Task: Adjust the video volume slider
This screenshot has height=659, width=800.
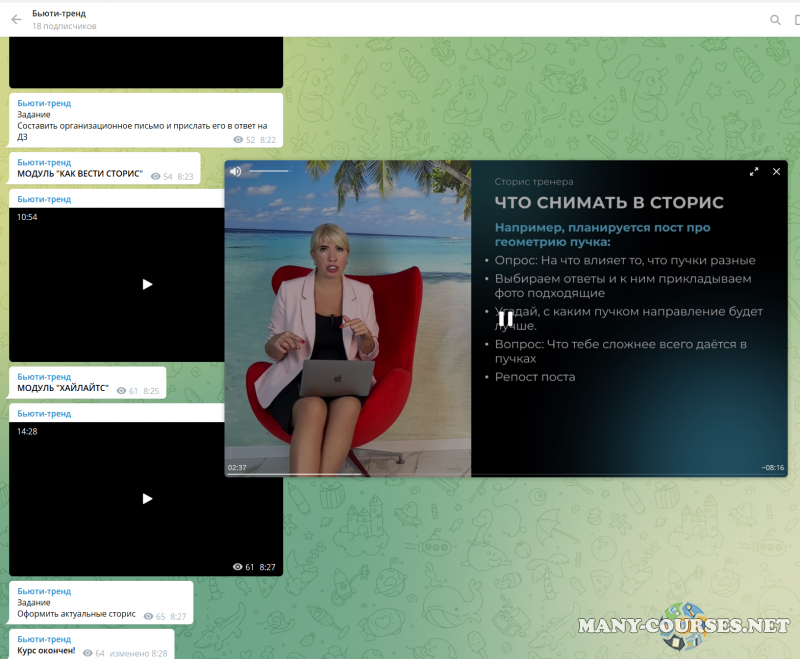Action: coord(268,171)
